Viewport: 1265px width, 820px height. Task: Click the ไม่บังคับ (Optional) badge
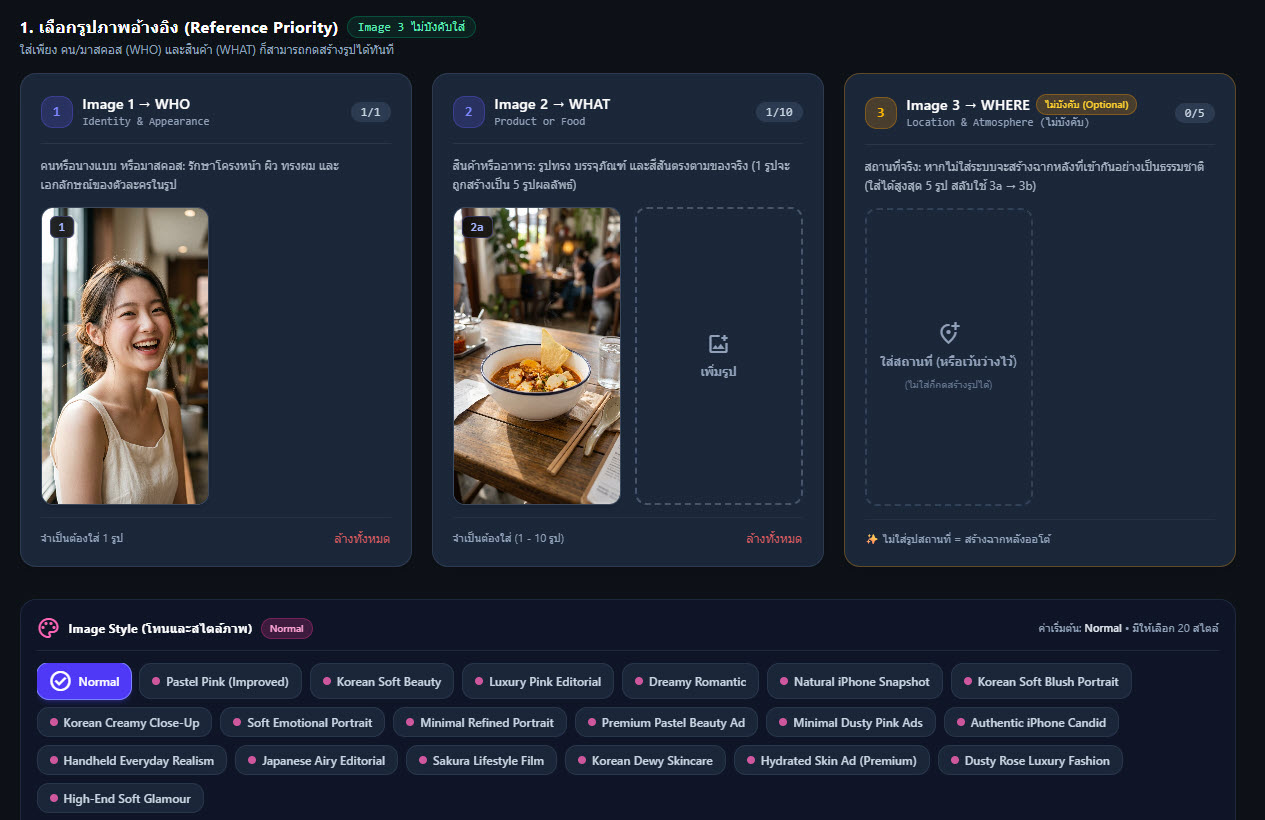tap(1086, 104)
